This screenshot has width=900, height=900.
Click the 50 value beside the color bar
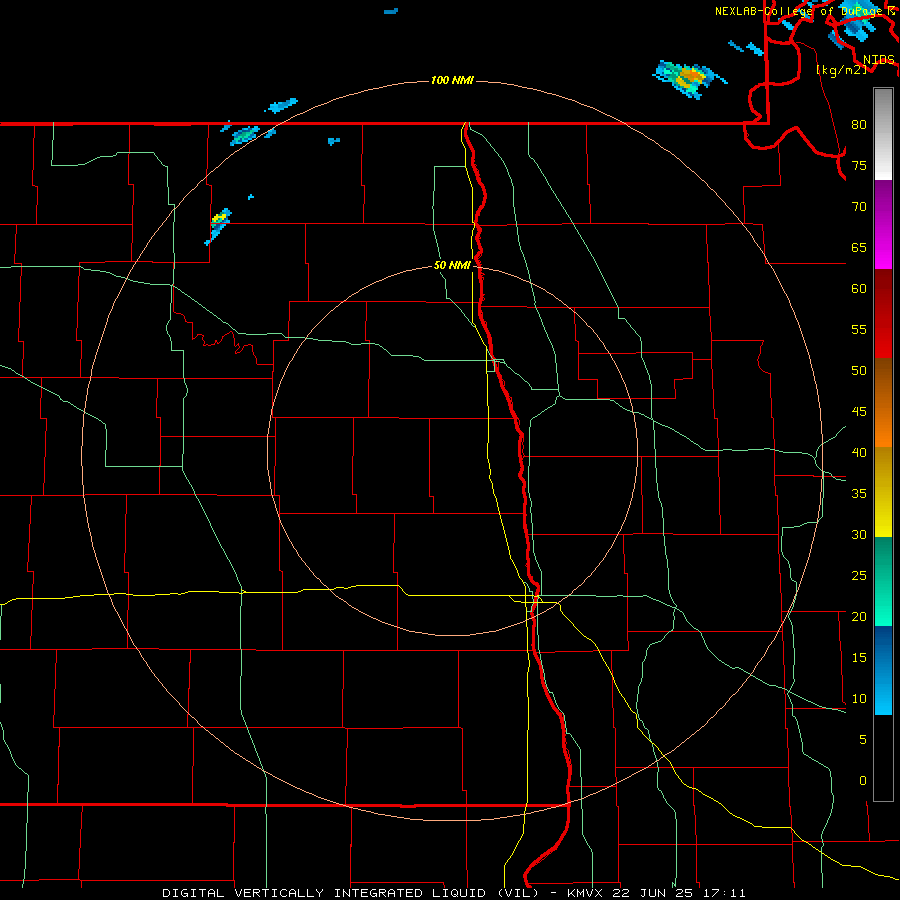tap(859, 370)
